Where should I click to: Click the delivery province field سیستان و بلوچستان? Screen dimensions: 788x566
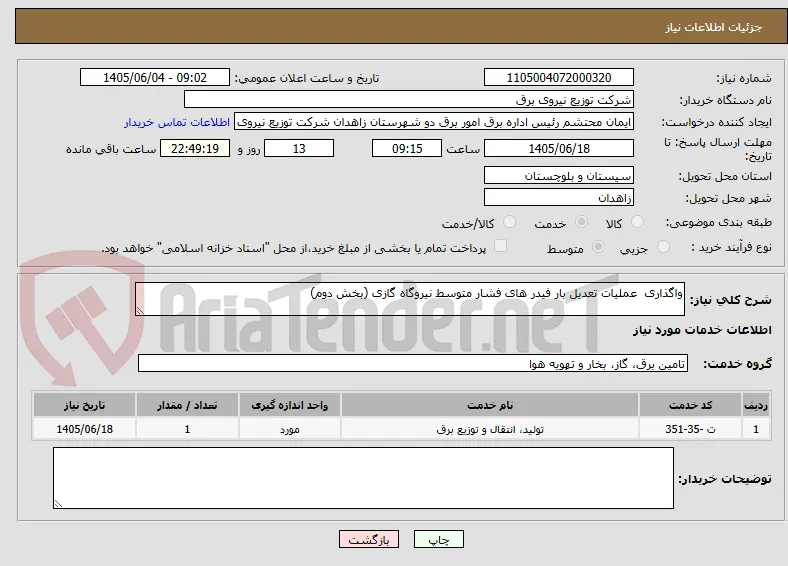[x=559, y=175]
